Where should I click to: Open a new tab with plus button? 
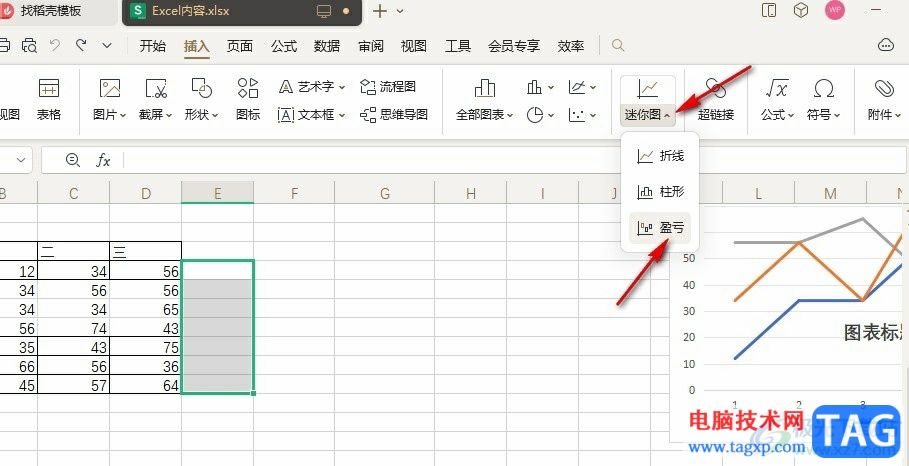[379, 11]
